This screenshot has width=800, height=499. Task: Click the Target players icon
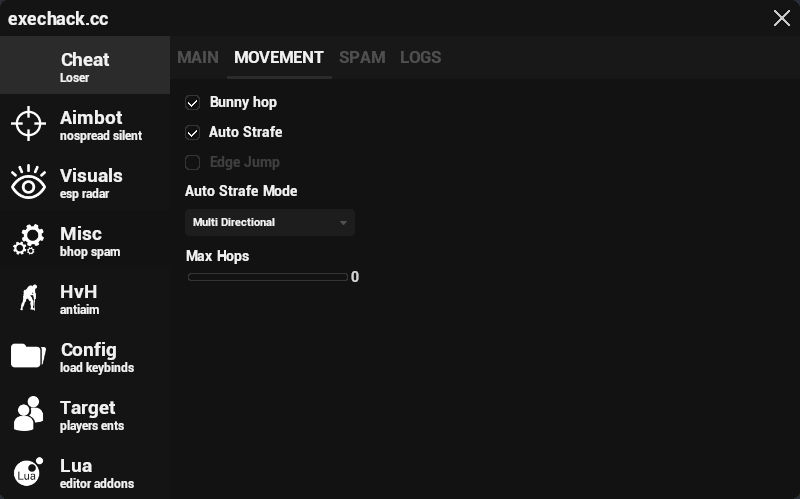click(x=28, y=414)
